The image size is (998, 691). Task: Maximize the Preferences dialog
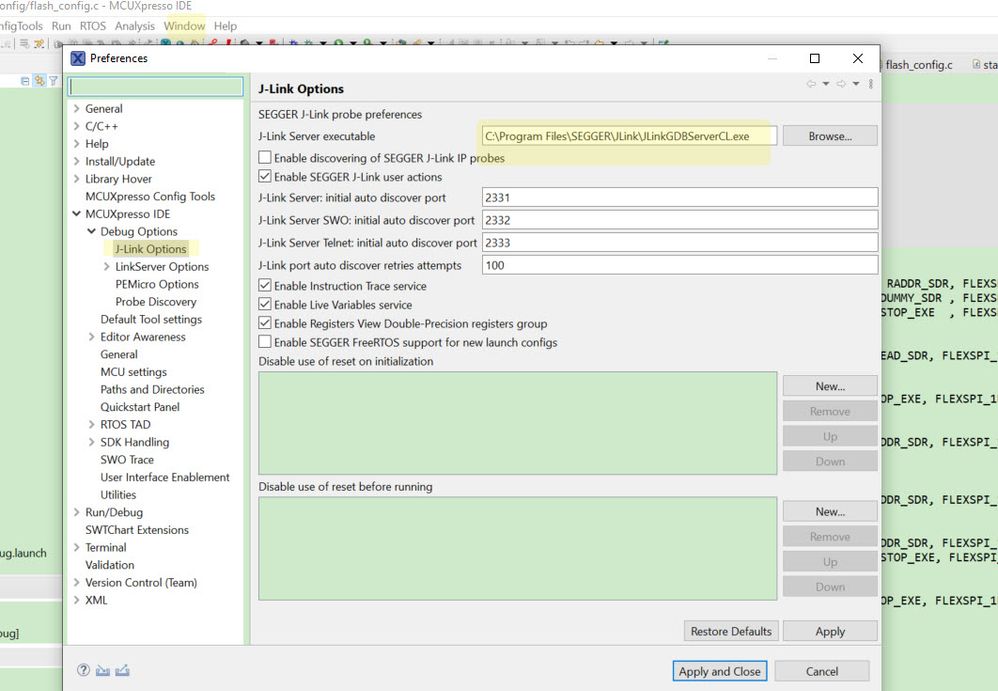(x=814, y=59)
